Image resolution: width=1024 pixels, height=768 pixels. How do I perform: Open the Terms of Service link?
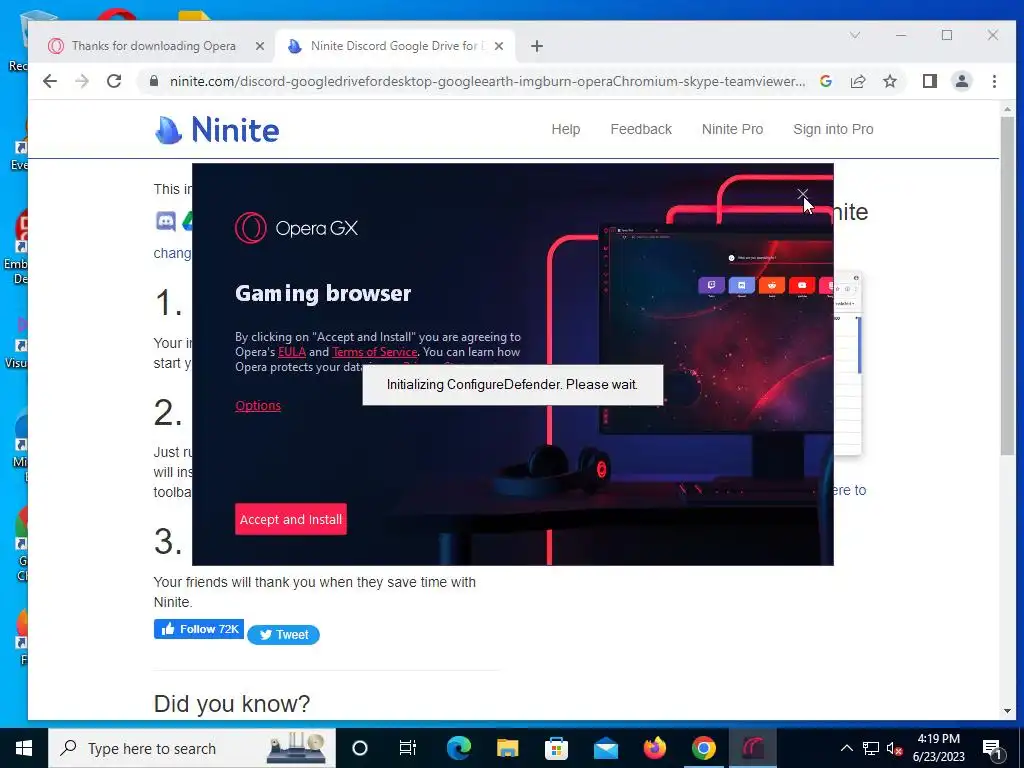(x=374, y=352)
